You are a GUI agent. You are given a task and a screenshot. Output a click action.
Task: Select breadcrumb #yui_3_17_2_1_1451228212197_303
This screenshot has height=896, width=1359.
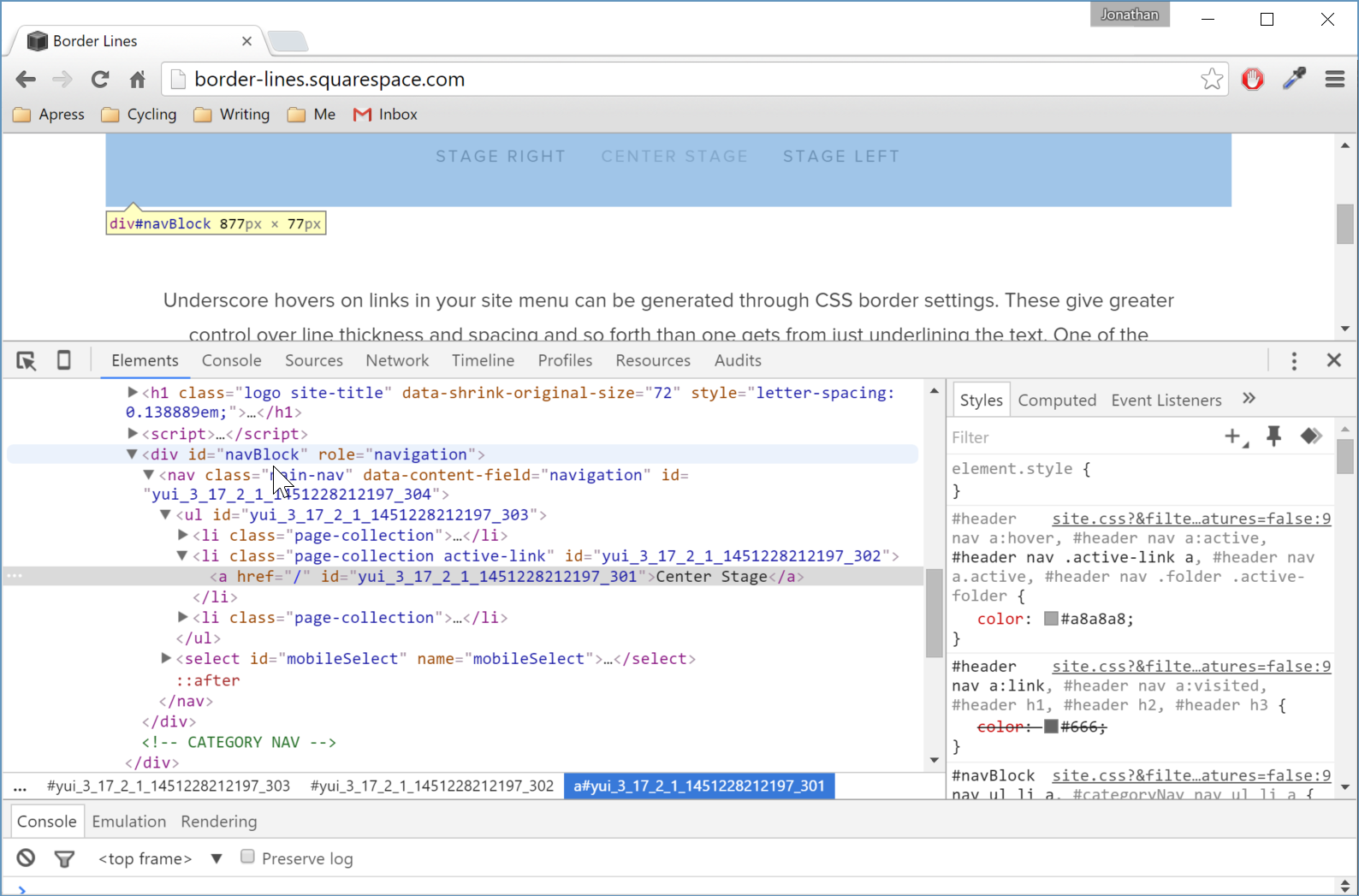pos(169,786)
